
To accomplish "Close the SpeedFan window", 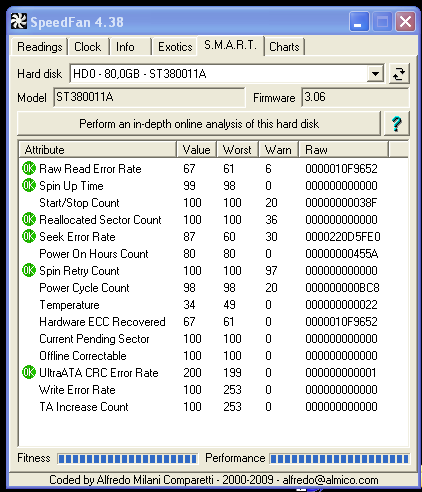I will (x=405, y=22).
